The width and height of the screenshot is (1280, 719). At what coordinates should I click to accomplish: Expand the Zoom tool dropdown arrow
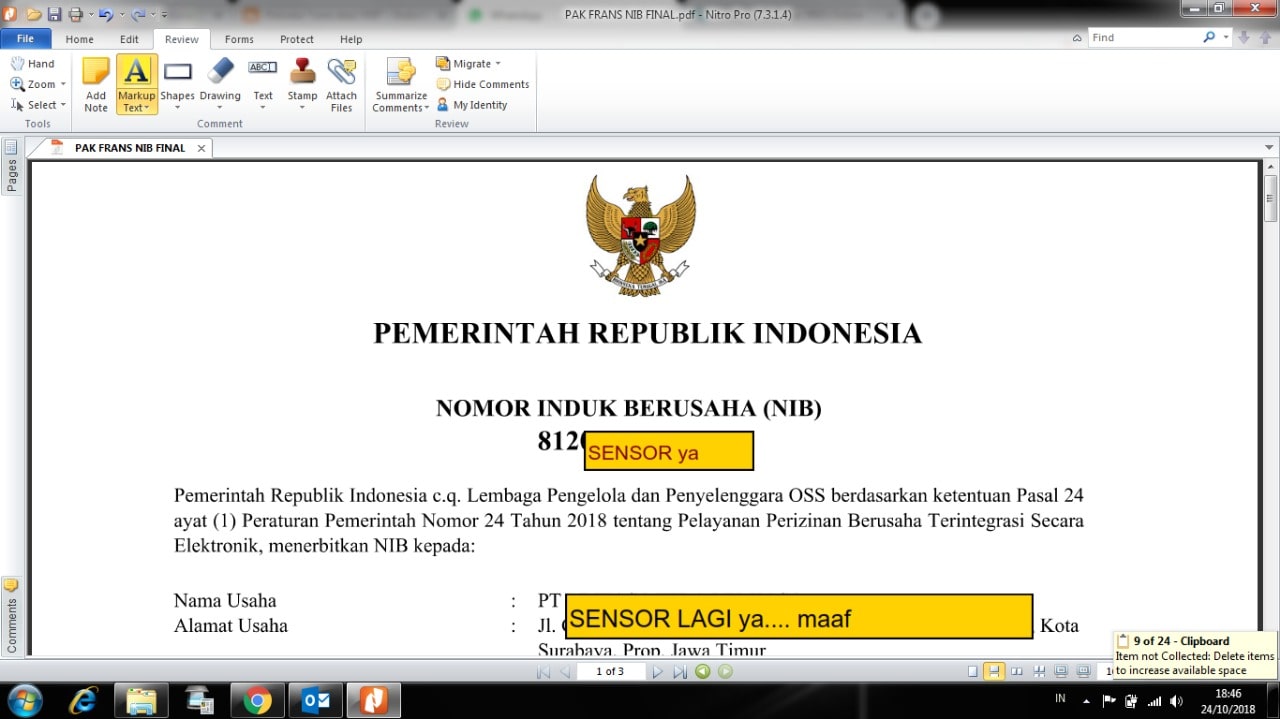coord(63,84)
